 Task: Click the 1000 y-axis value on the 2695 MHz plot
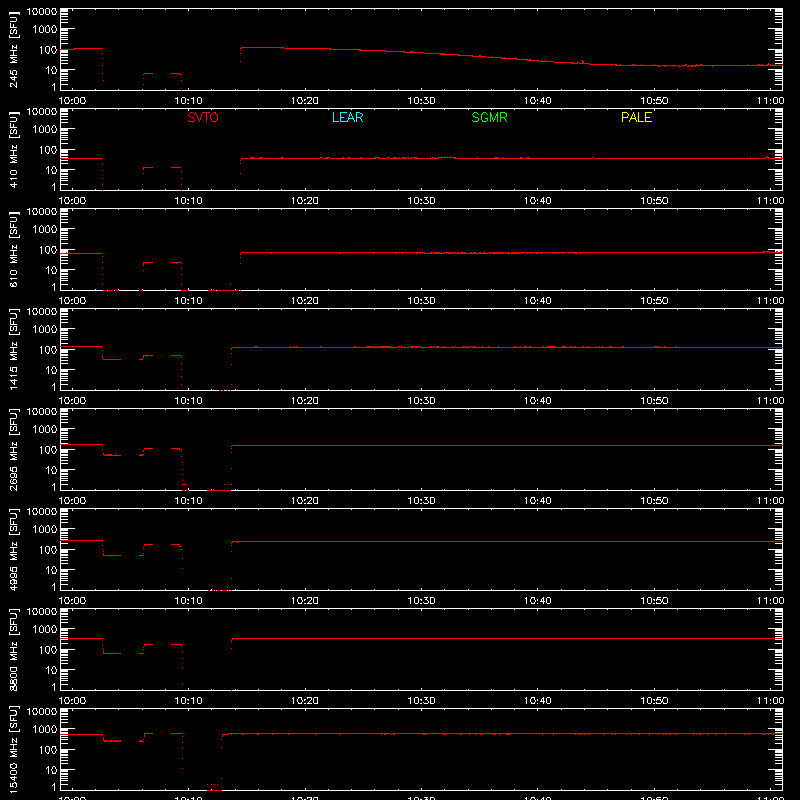coord(45,430)
